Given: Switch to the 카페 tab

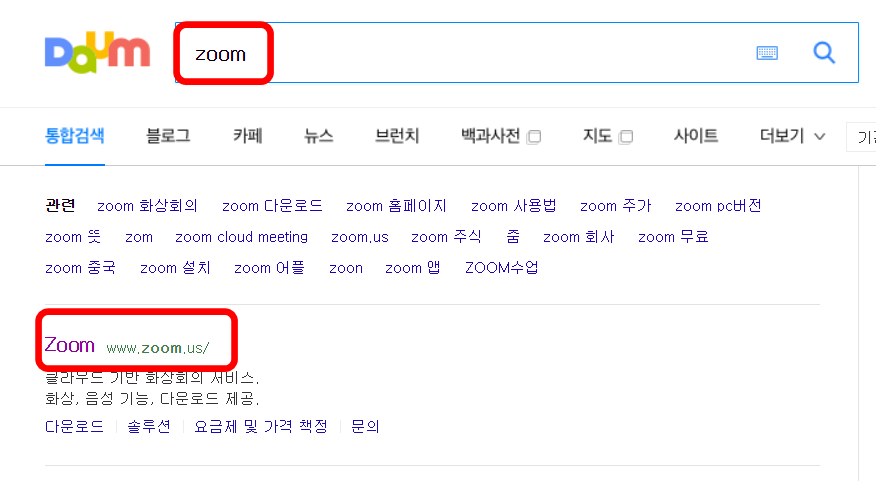Looking at the screenshot, I should [x=247, y=136].
